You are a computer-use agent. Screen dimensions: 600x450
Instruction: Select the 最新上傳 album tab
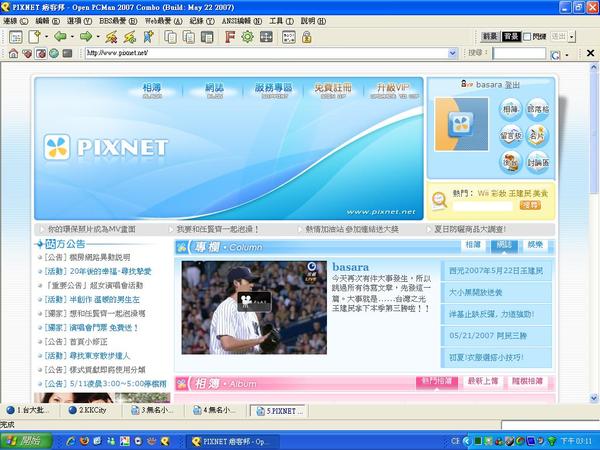pos(483,382)
